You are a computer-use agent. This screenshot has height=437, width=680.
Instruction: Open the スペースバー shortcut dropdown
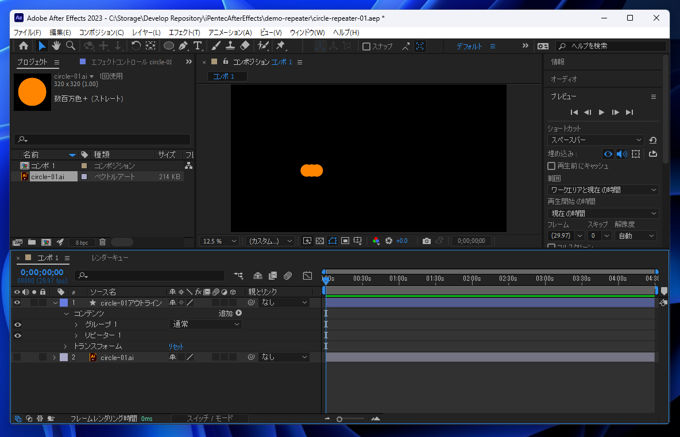coord(596,141)
